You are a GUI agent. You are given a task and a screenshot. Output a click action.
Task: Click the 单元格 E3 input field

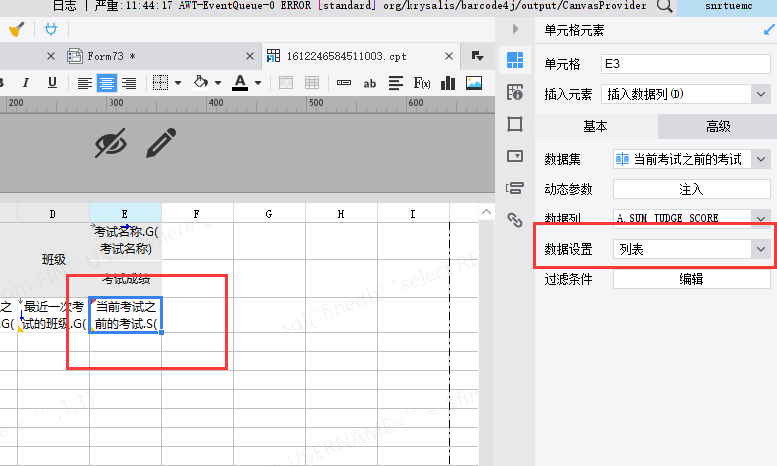coord(686,64)
